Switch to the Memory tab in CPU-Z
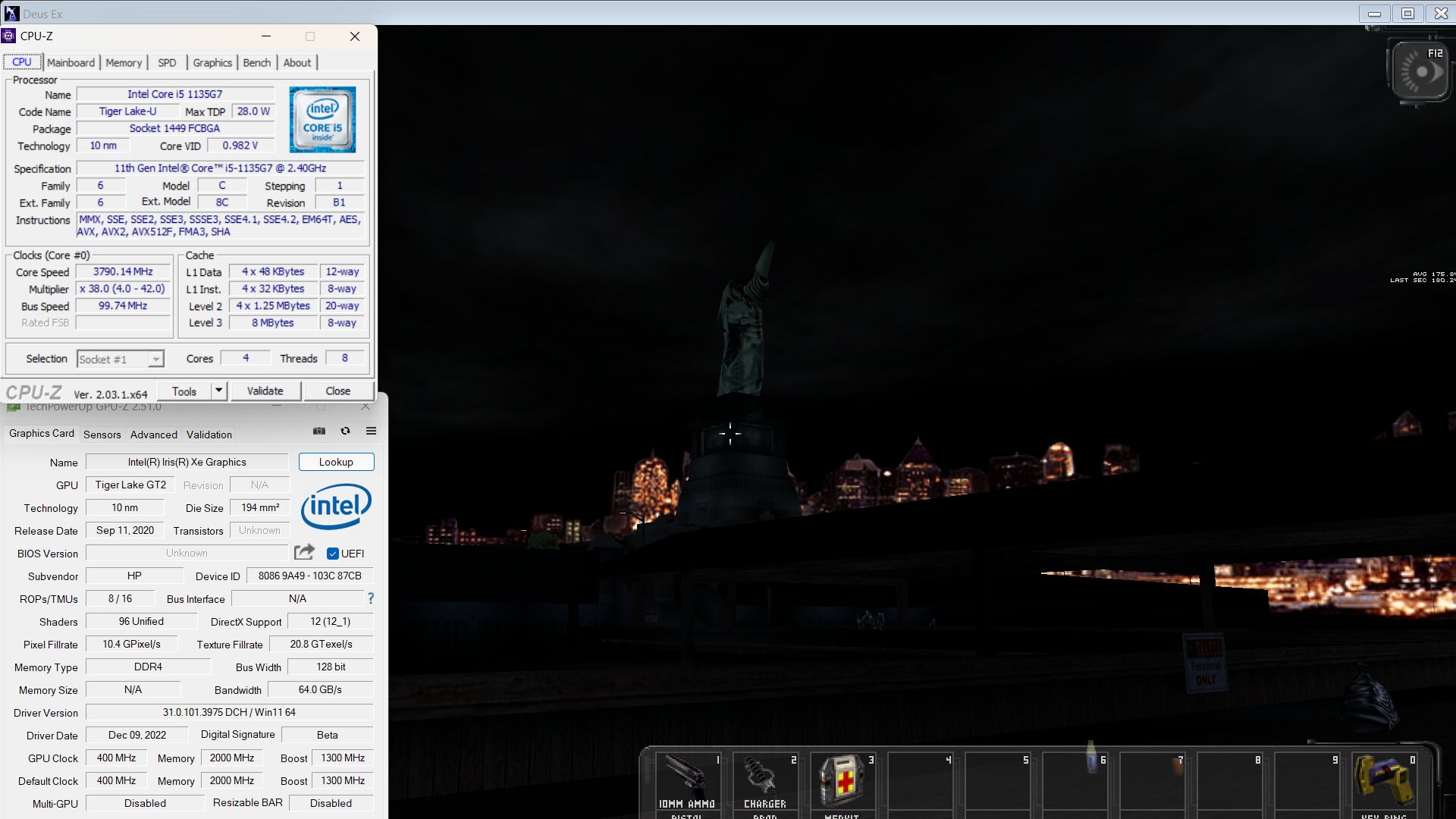This screenshot has height=819, width=1456. click(x=124, y=63)
